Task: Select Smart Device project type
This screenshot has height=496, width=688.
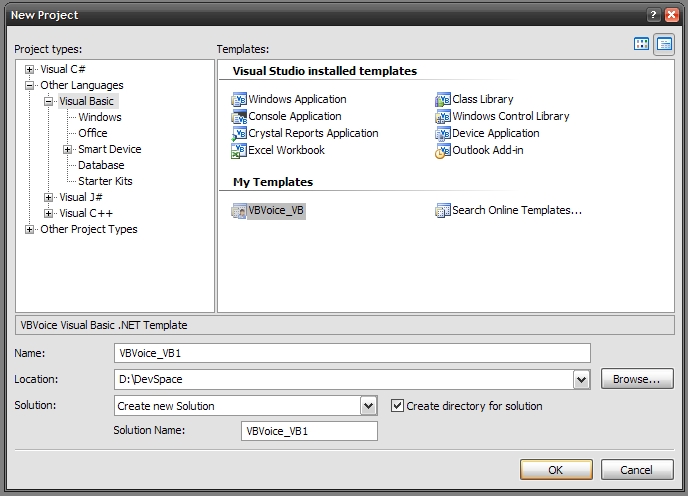Action: click(x=110, y=149)
